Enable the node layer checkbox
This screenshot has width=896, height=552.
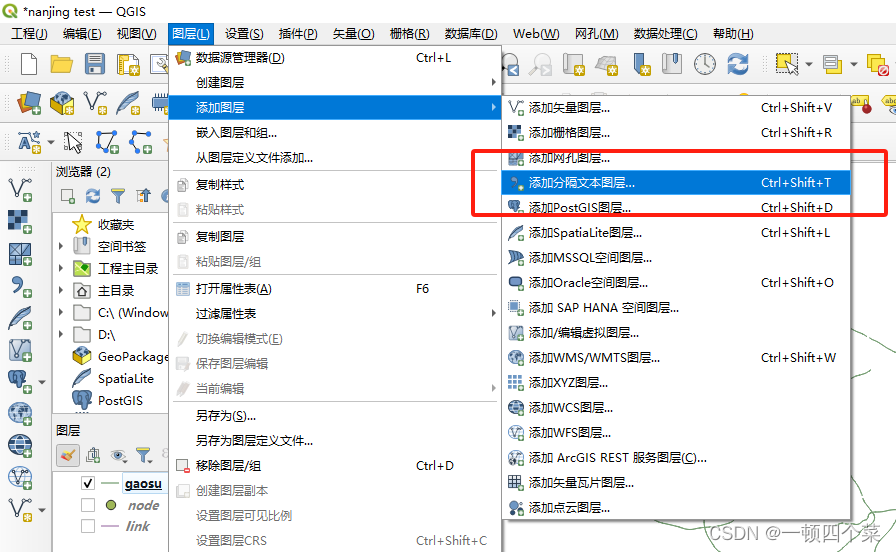click(x=87, y=505)
